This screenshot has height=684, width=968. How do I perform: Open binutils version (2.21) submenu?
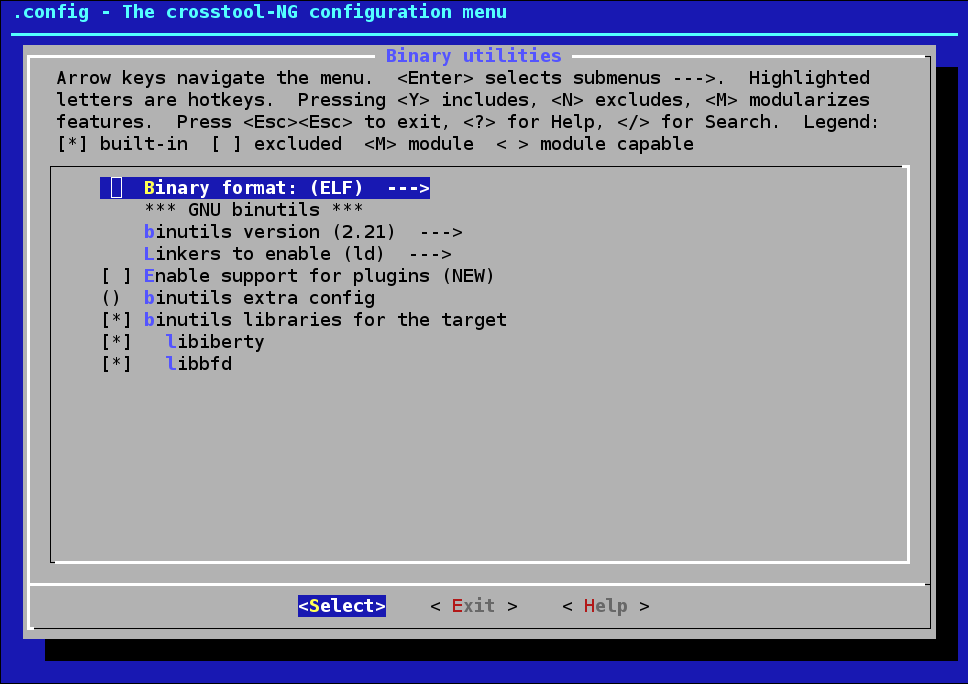[x=303, y=232]
